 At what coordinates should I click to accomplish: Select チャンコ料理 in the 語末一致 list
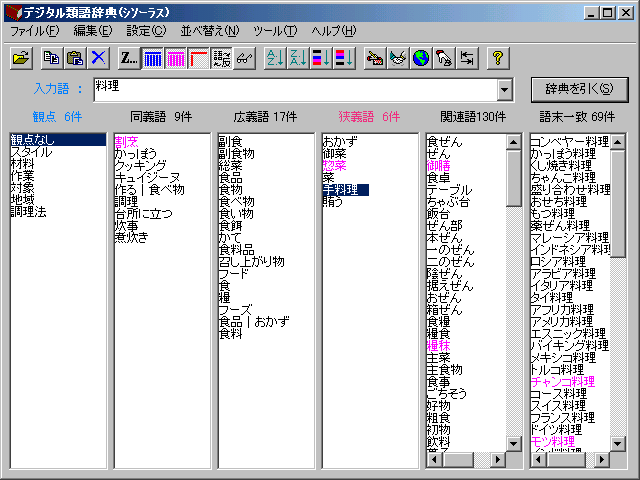pos(563,382)
